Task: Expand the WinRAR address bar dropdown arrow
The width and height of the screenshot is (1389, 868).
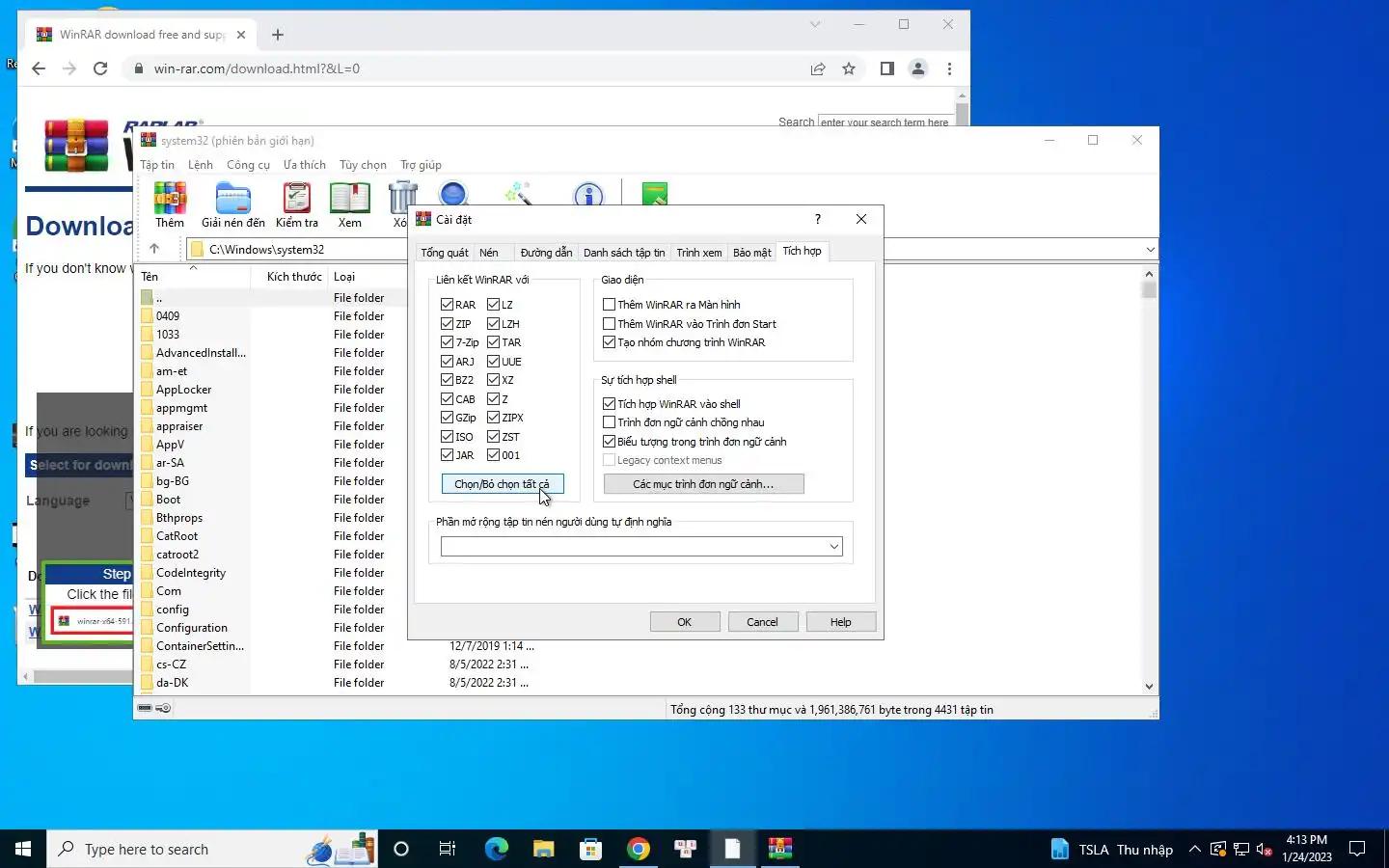Action: pyautogui.click(x=1150, y=250)
